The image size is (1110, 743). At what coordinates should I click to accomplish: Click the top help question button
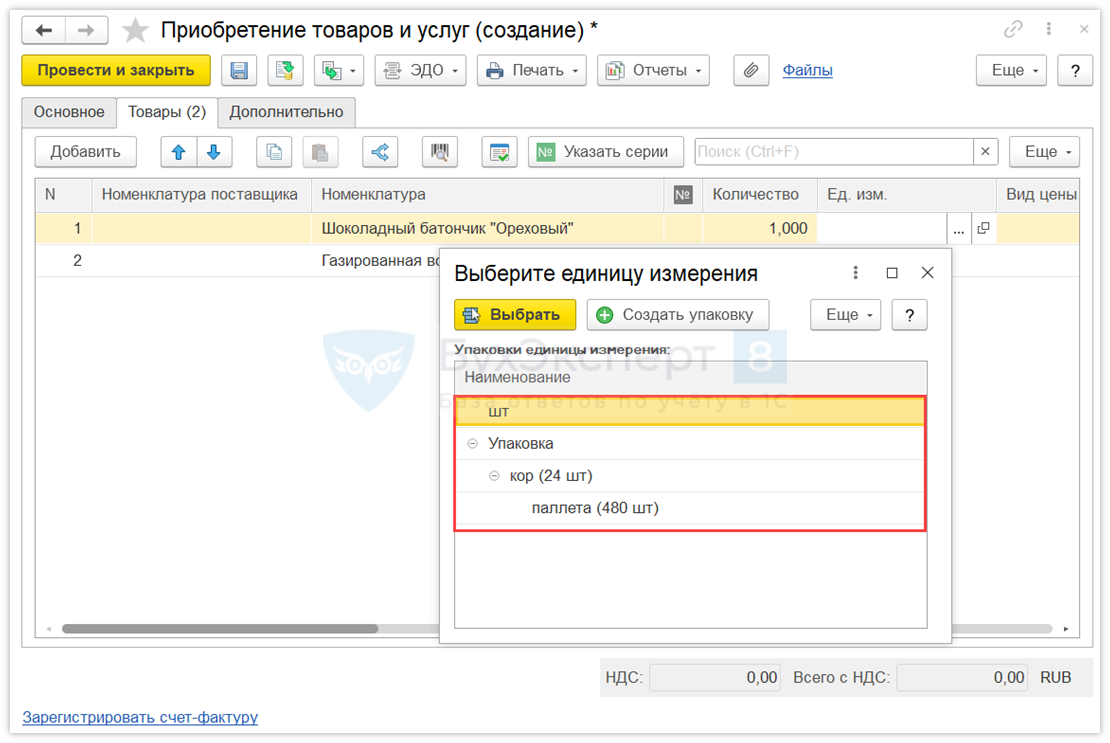(1075, 70)
